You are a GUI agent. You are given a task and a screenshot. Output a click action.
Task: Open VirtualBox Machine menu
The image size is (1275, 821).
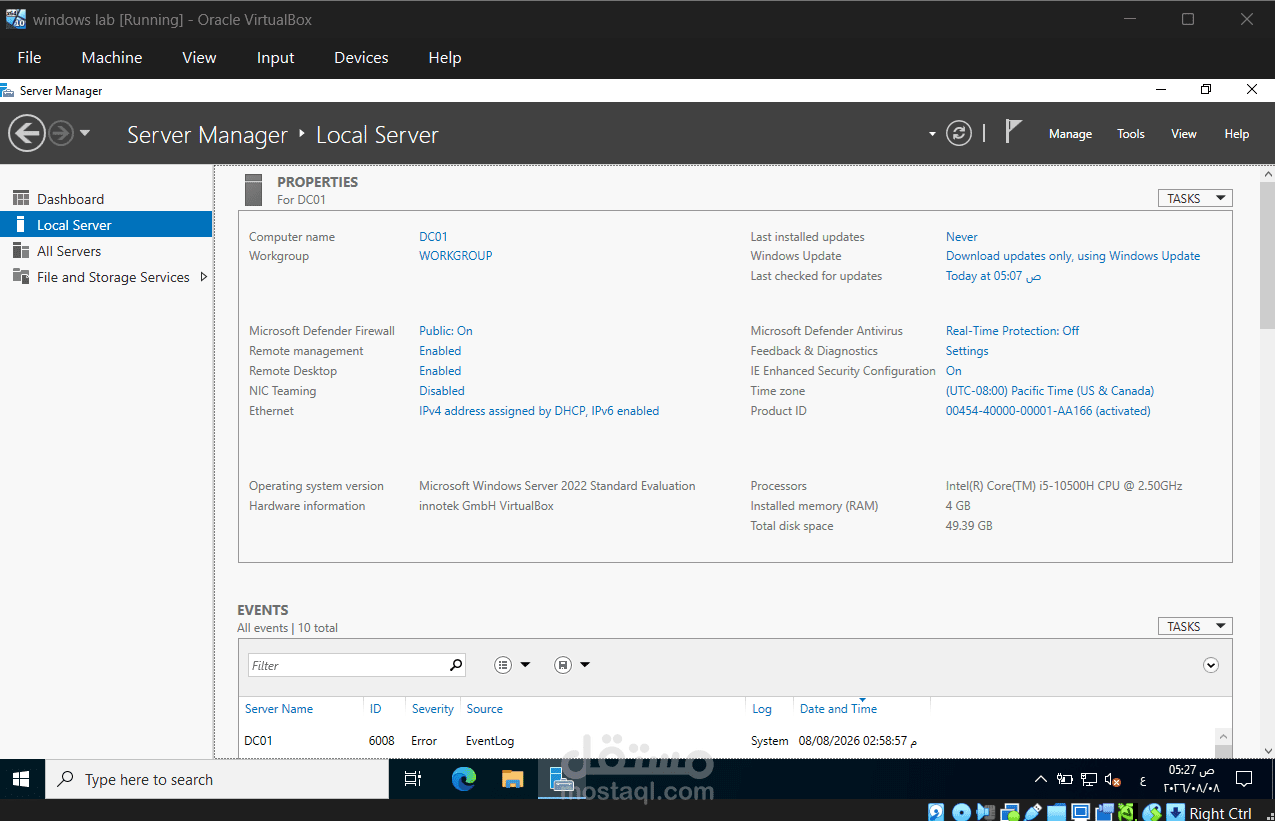tap(112, 58)
